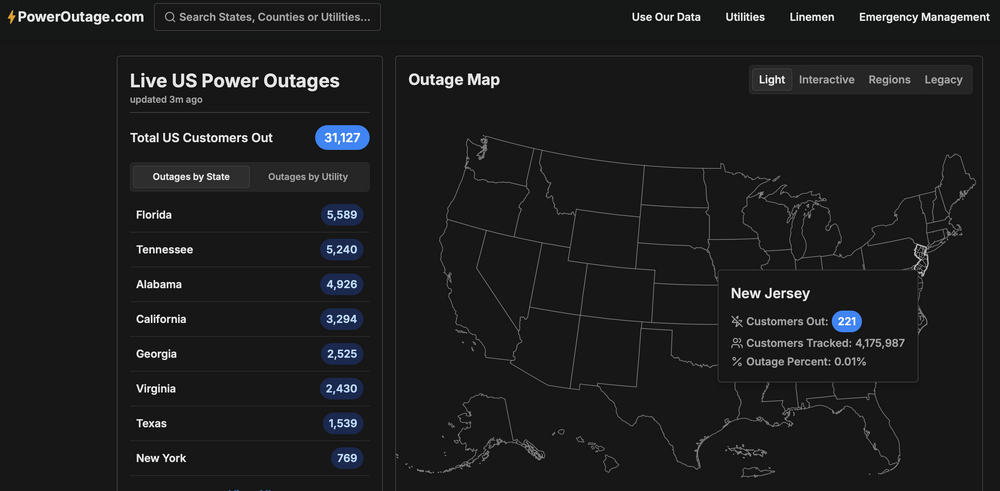This screenshot has width=1000, height=491.
Task: Switch to Outages by Utility view
Action: [x=308, y=177]
